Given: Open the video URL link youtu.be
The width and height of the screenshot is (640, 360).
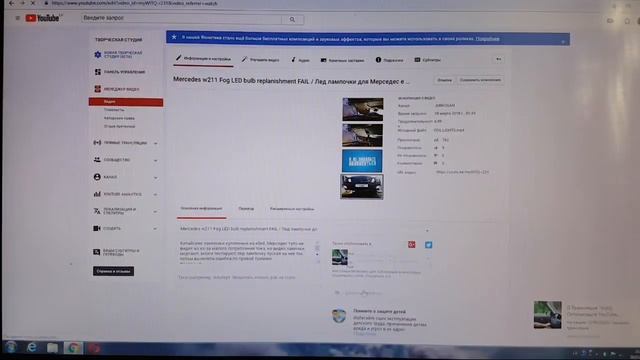Looking at the screenshot, I should click(462, 172).
